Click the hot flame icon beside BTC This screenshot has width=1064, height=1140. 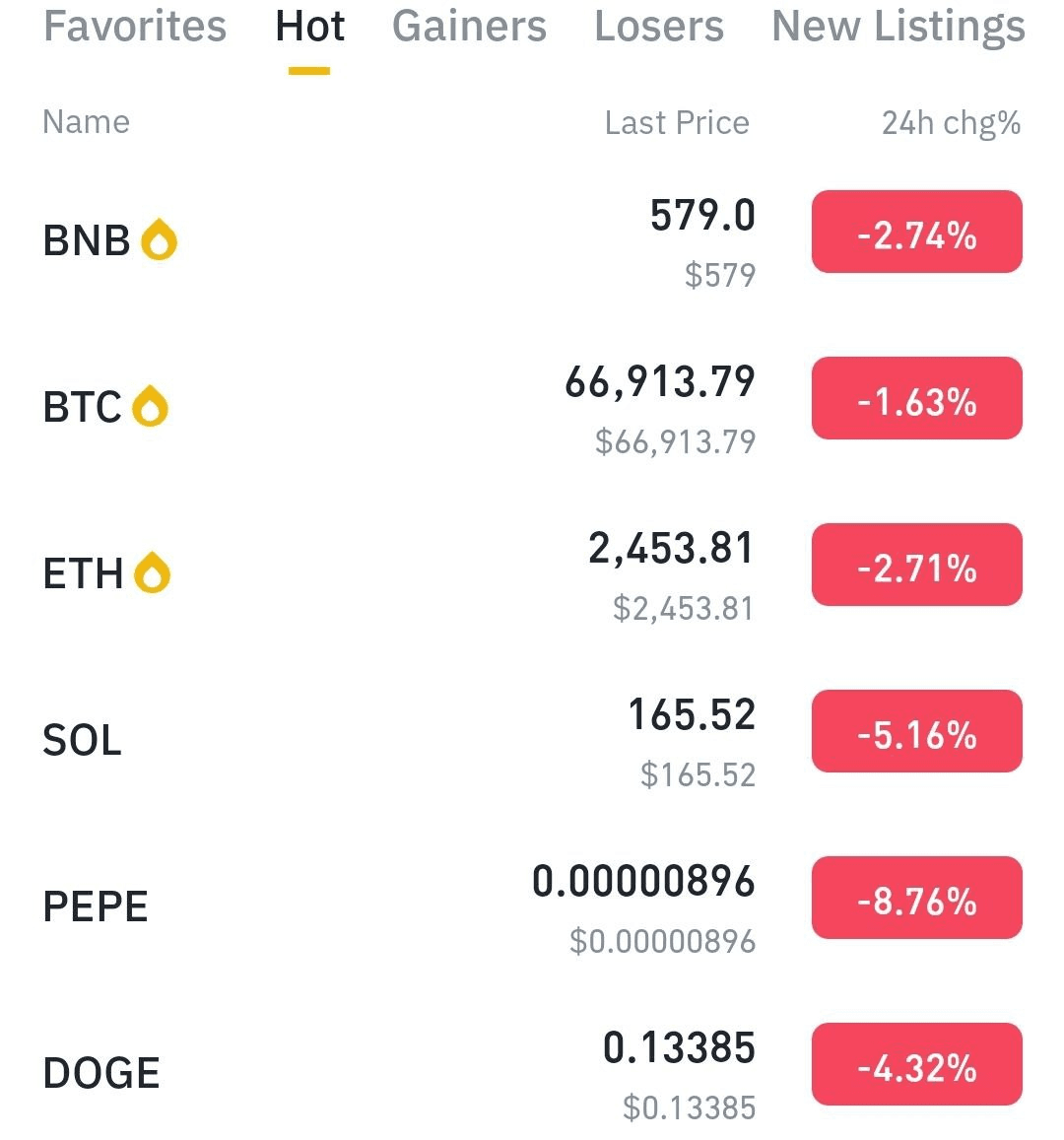click(x=150, y=406)
